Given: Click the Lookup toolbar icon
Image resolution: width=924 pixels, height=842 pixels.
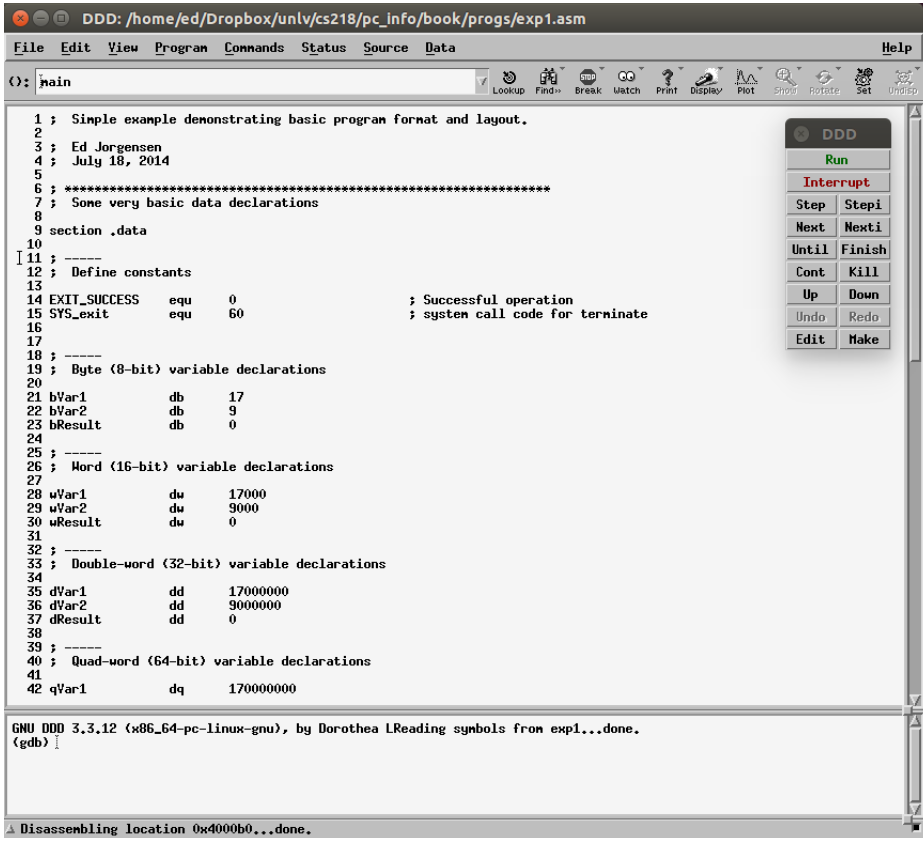Looking at the screenshot, I should [508, 81].
